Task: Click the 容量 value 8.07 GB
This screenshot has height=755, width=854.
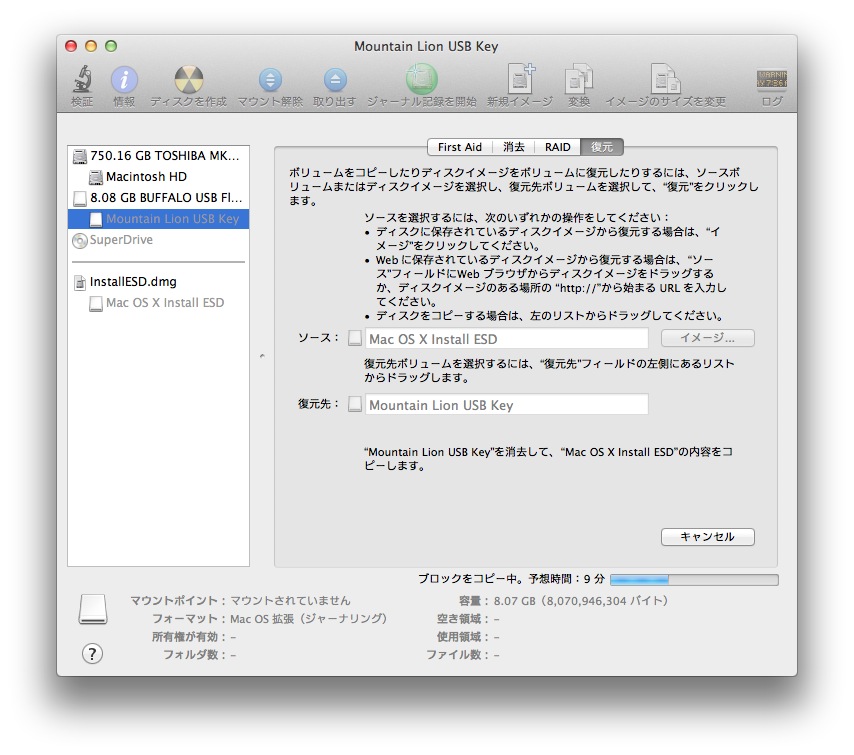Action: point(580,601)
